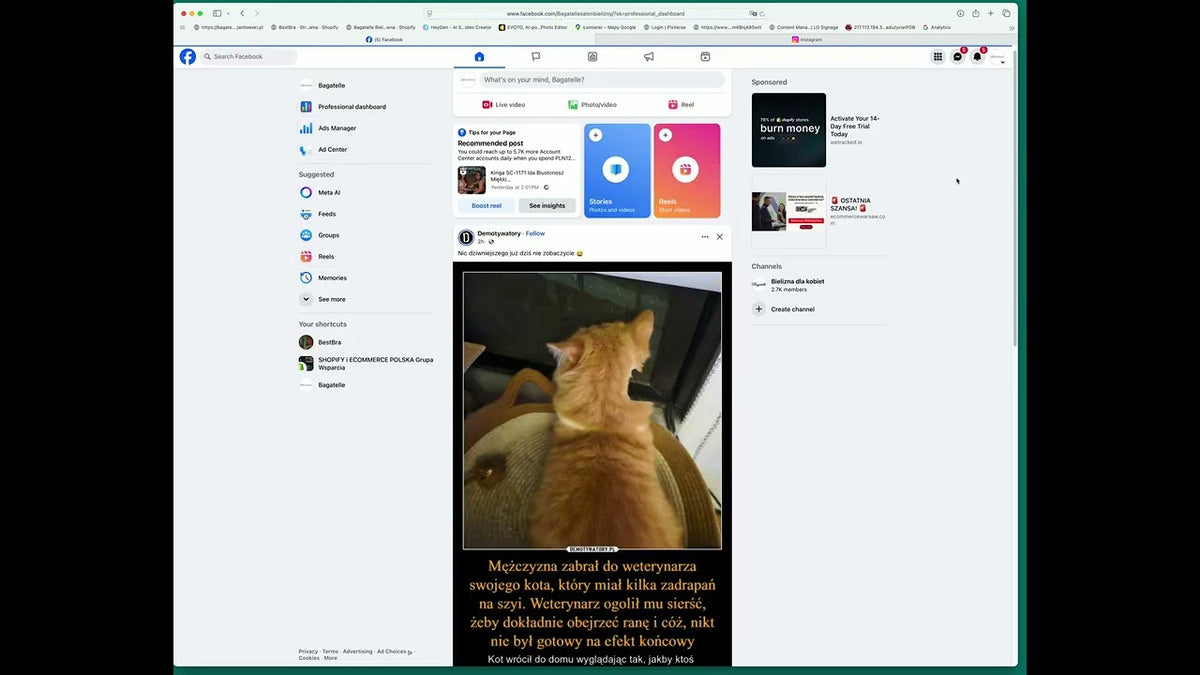The height and width of the screenshot is (675, 1200).
Task: Click the Boost reel button
Action: pyautogui.click(x=487, y=206)
